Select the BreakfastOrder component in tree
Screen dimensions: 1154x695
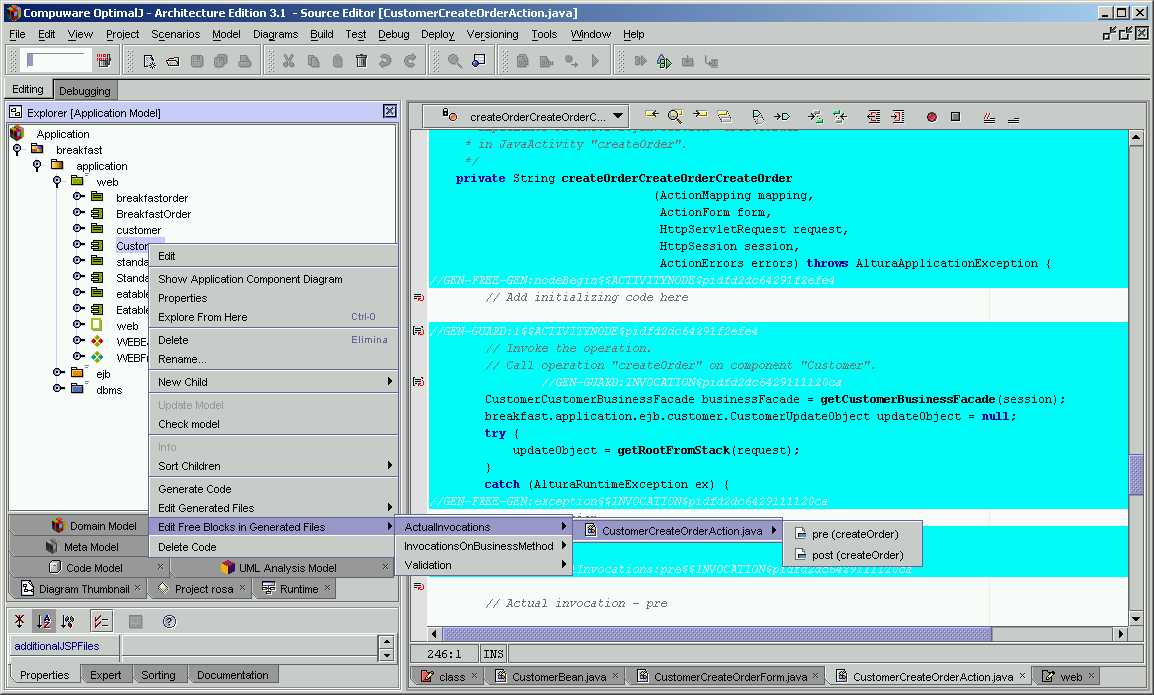[153, 214]
